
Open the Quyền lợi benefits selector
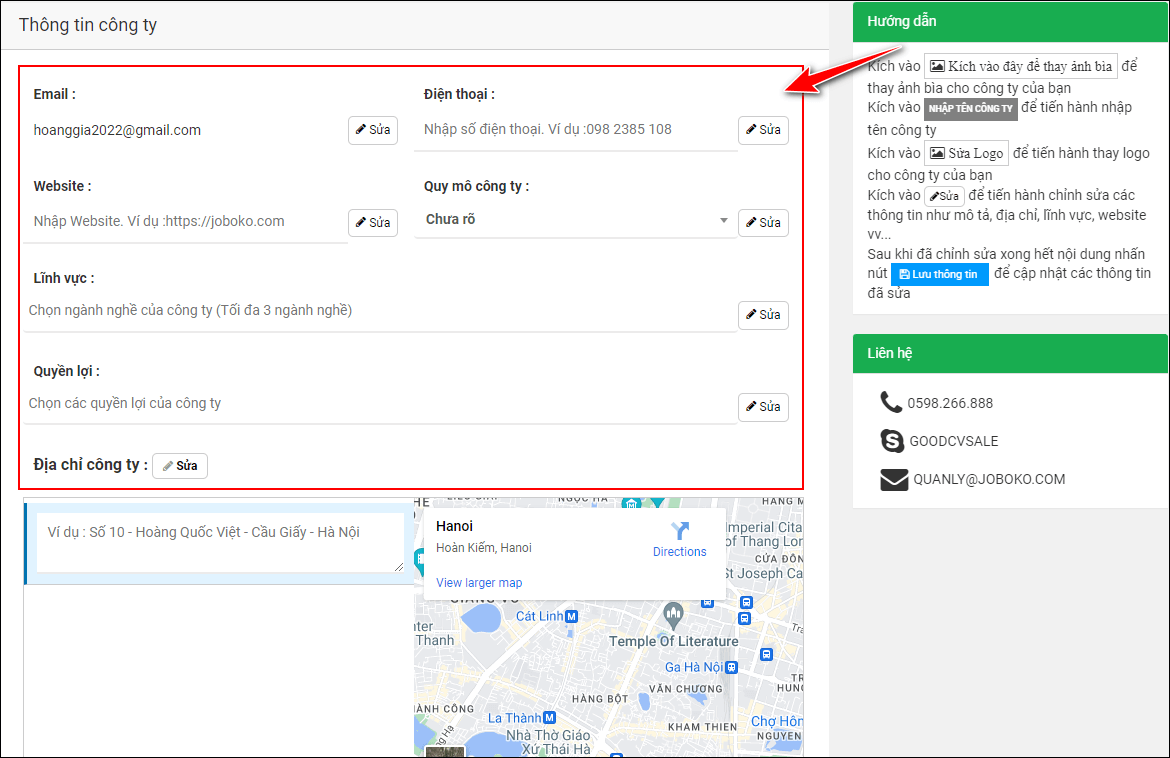click(380, 404)
